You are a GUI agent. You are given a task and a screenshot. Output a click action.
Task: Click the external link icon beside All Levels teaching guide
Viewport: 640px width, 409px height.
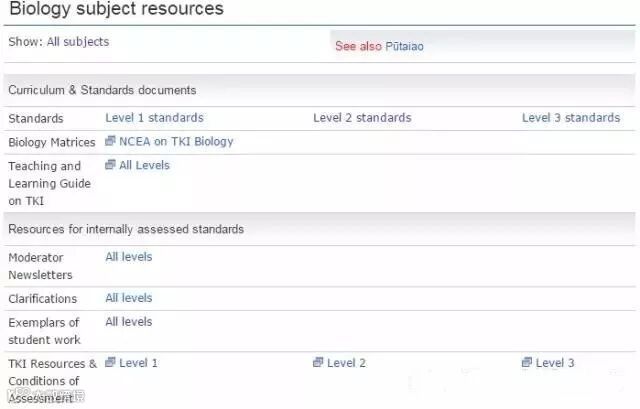click(x=110, y=166)
